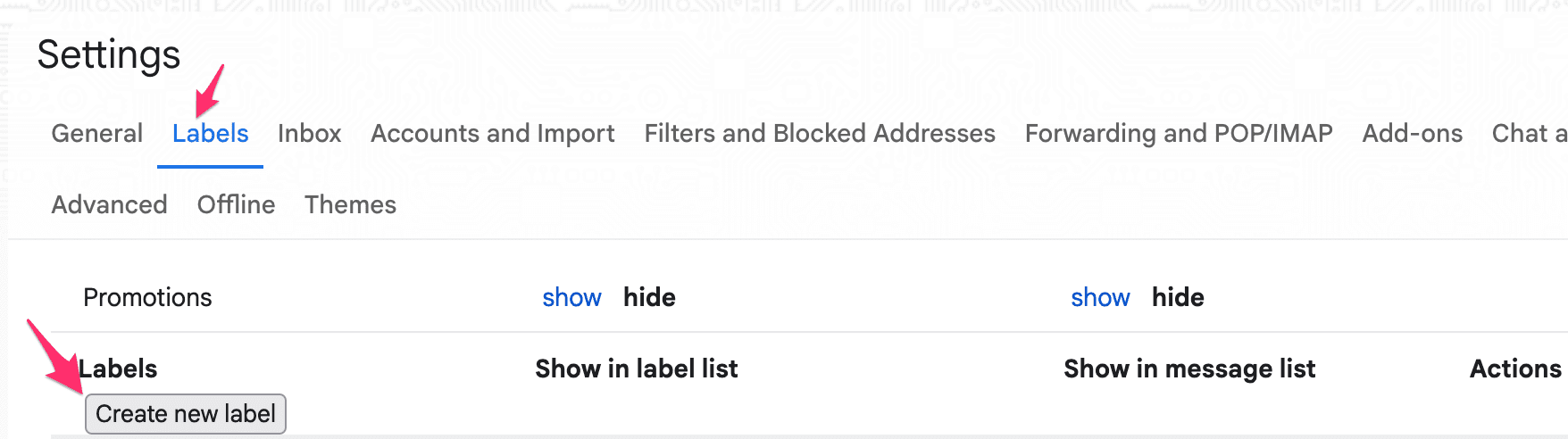Go to Filters and Blocked Addresses

coord(819,134)
